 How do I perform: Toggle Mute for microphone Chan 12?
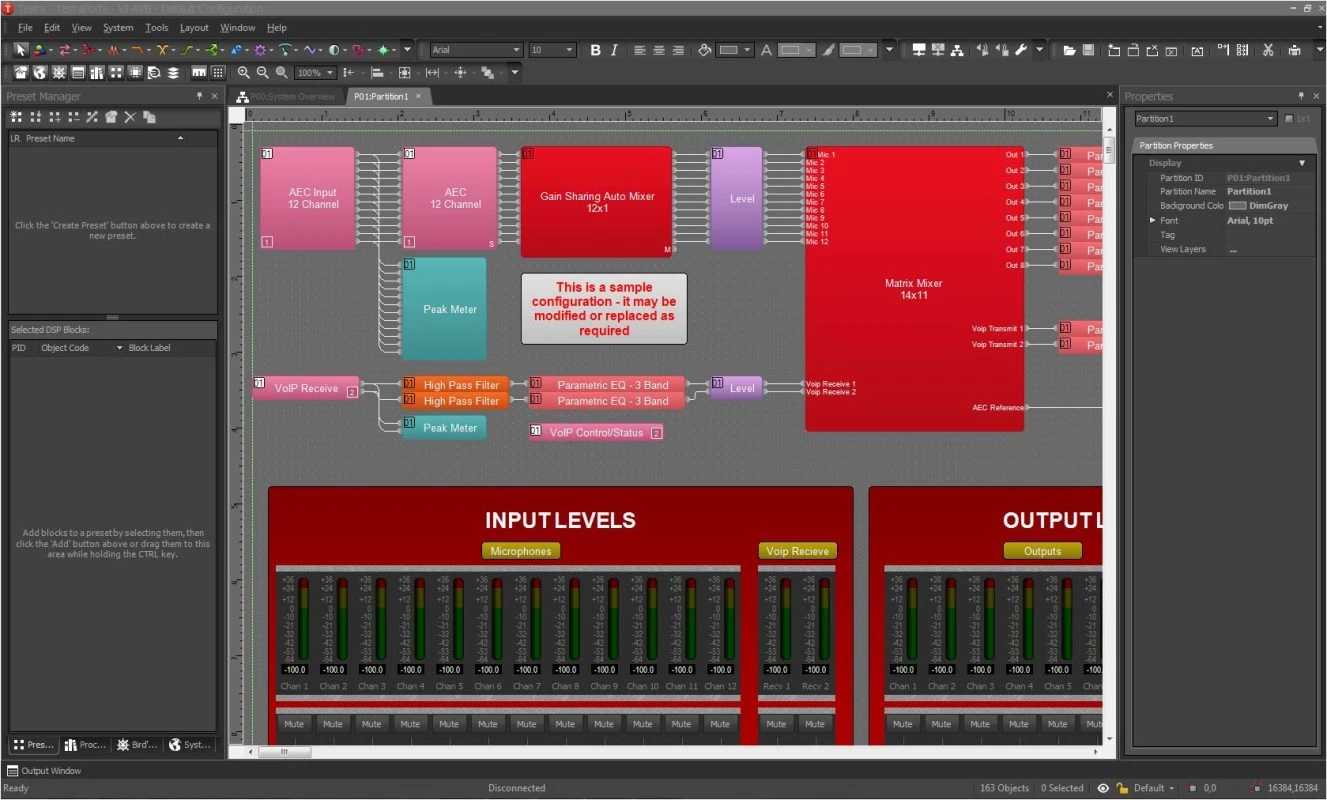click(720, 724)
